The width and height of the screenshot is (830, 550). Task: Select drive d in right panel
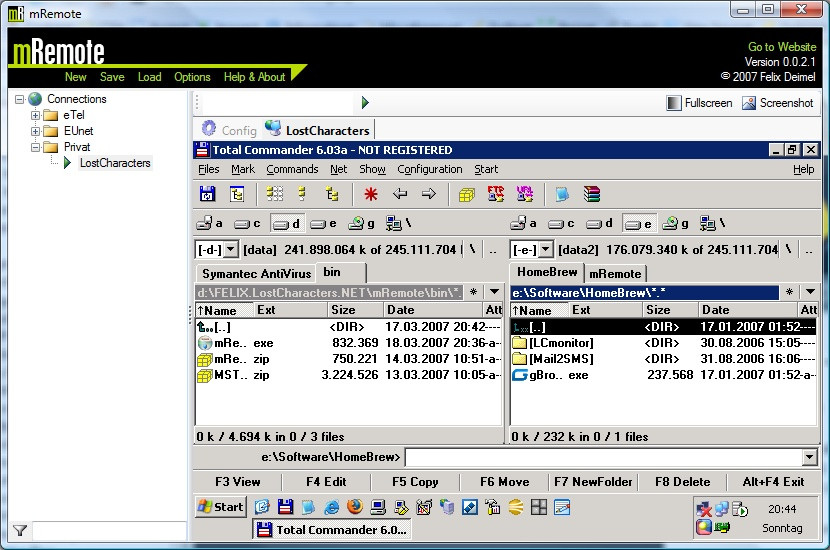coord(599,223)
